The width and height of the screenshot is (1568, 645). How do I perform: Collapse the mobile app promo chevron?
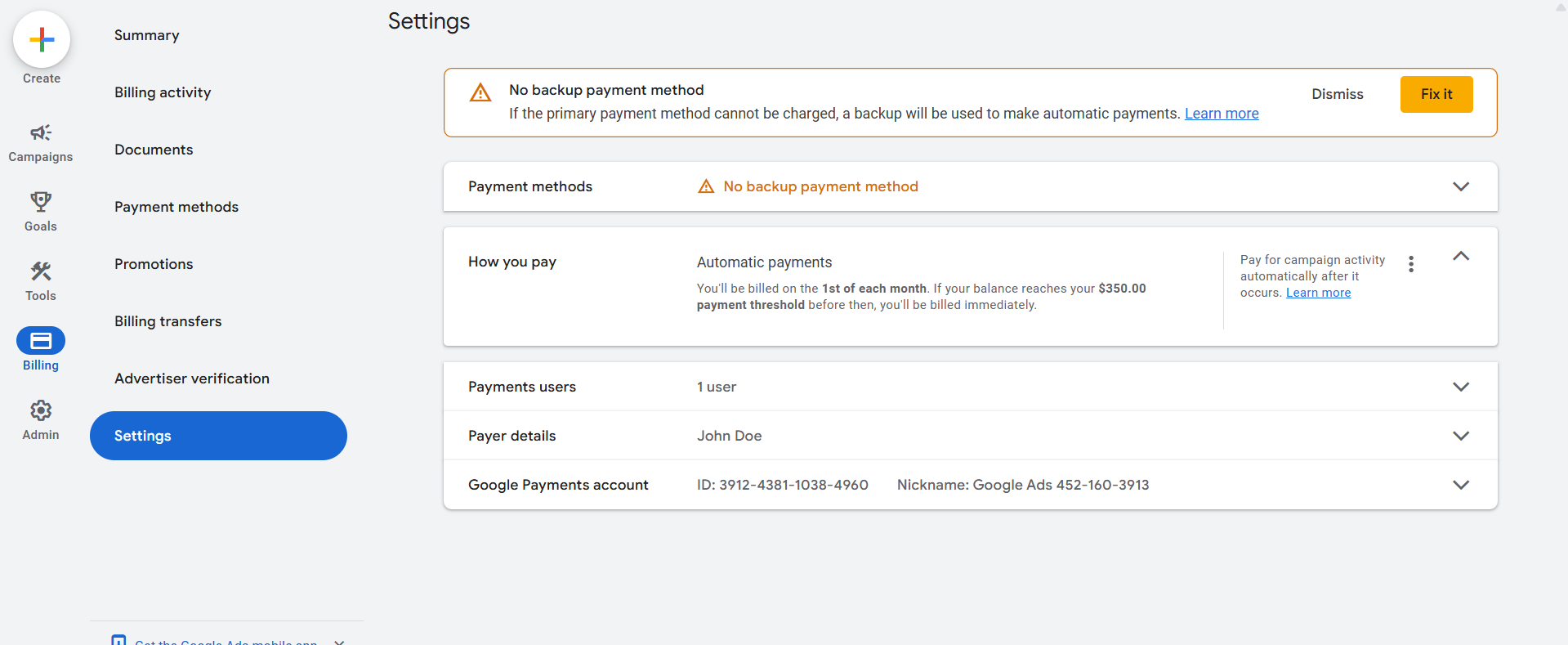pyautogui.click(x=339, y=642)
